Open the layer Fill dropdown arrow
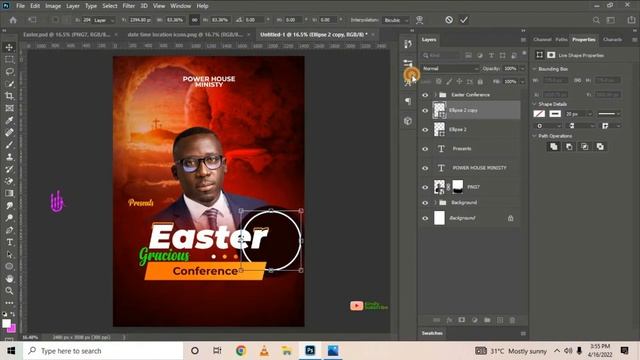The height and width of the screenshot is (360, 640). click(522, 82)
